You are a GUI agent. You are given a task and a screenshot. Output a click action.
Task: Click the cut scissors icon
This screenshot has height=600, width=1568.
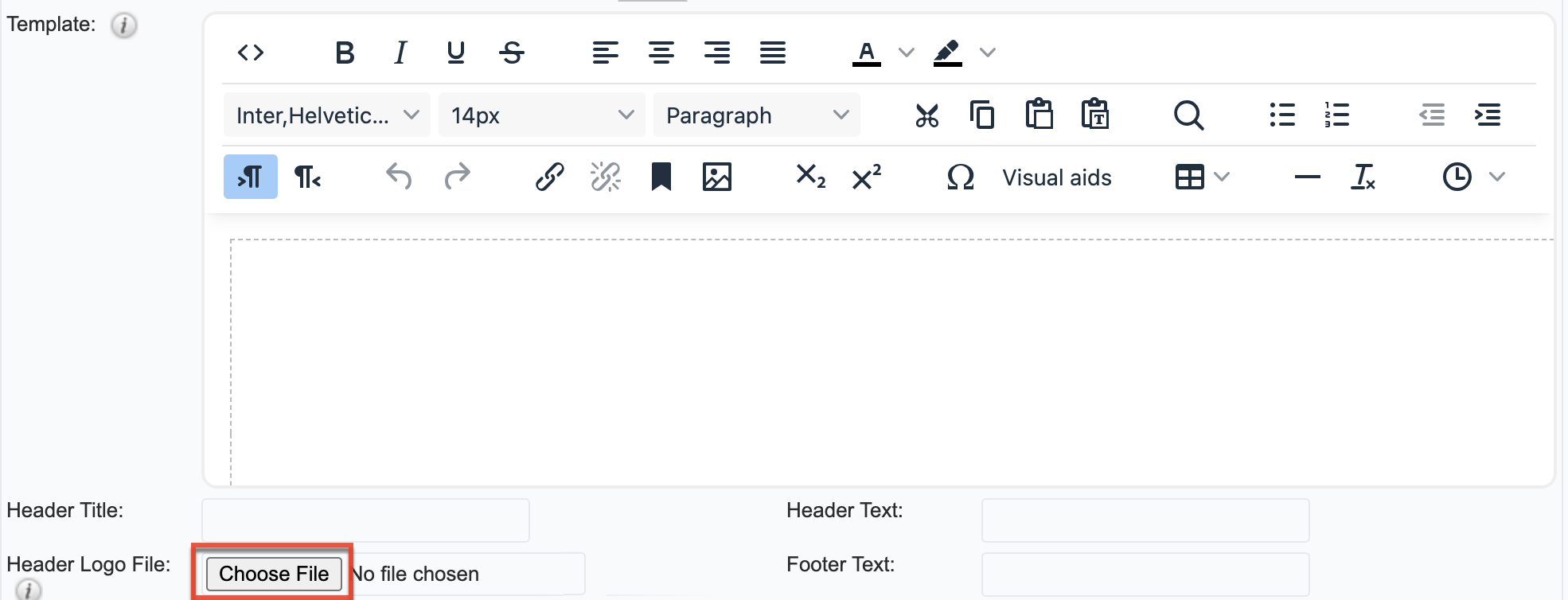926,115
